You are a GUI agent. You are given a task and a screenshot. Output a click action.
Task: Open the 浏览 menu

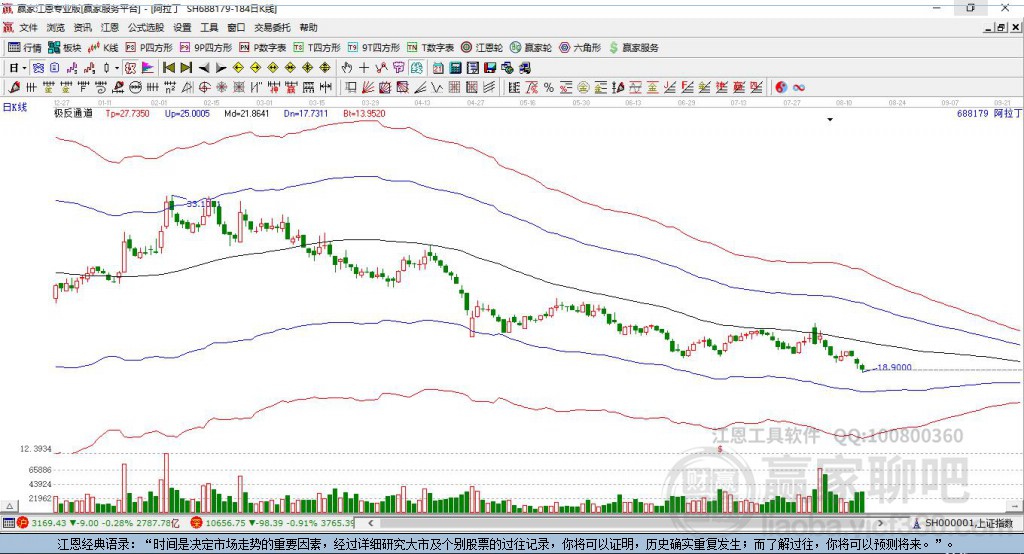click(56, 27)
